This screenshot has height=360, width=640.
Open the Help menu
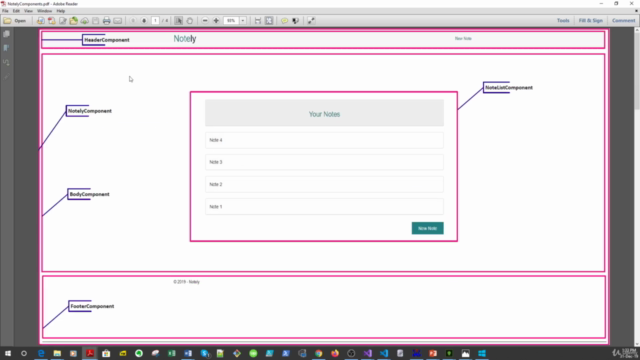click(x=60, y=11)
